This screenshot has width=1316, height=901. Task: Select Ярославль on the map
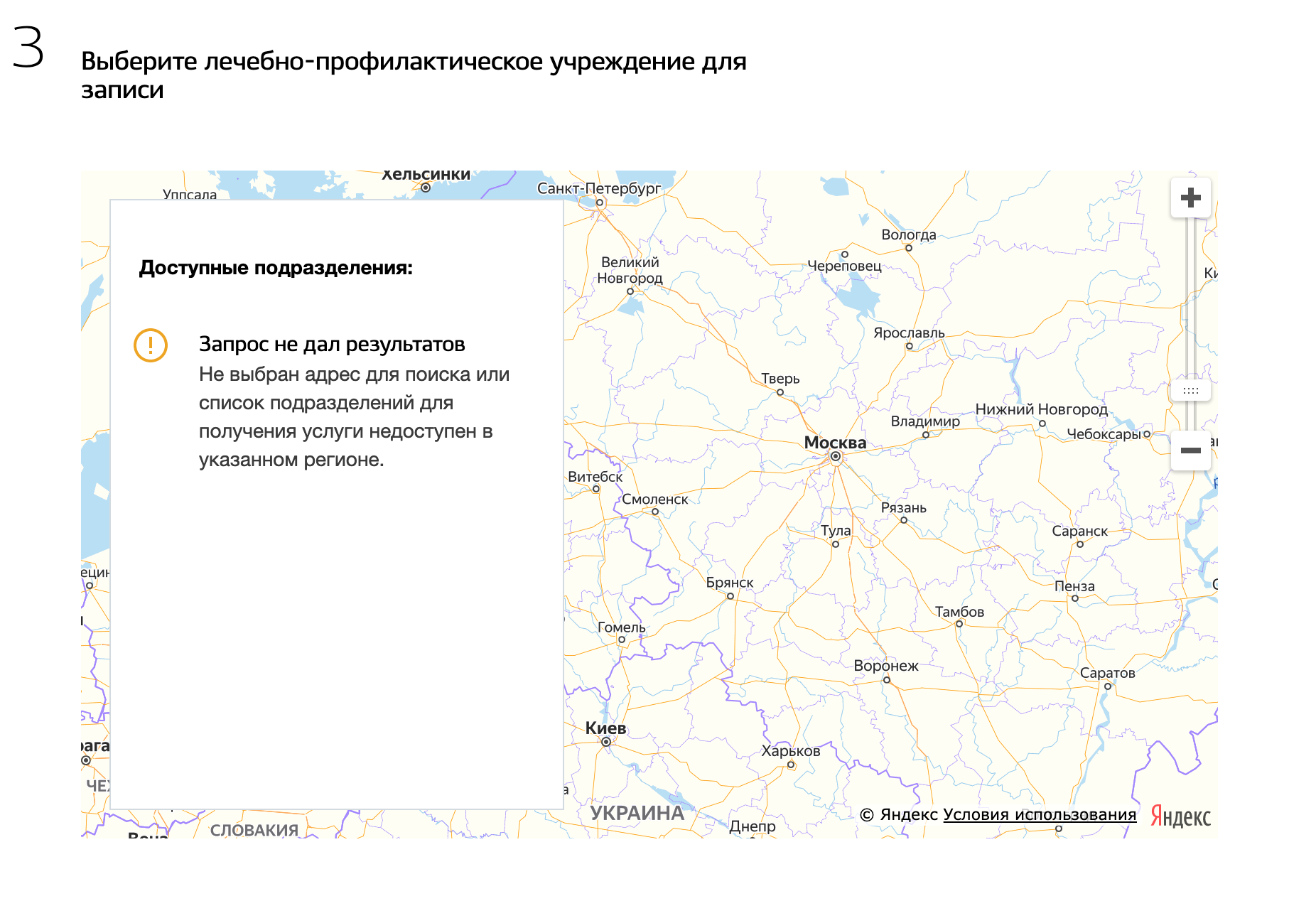pyautogui.click(x=909, y=333)
